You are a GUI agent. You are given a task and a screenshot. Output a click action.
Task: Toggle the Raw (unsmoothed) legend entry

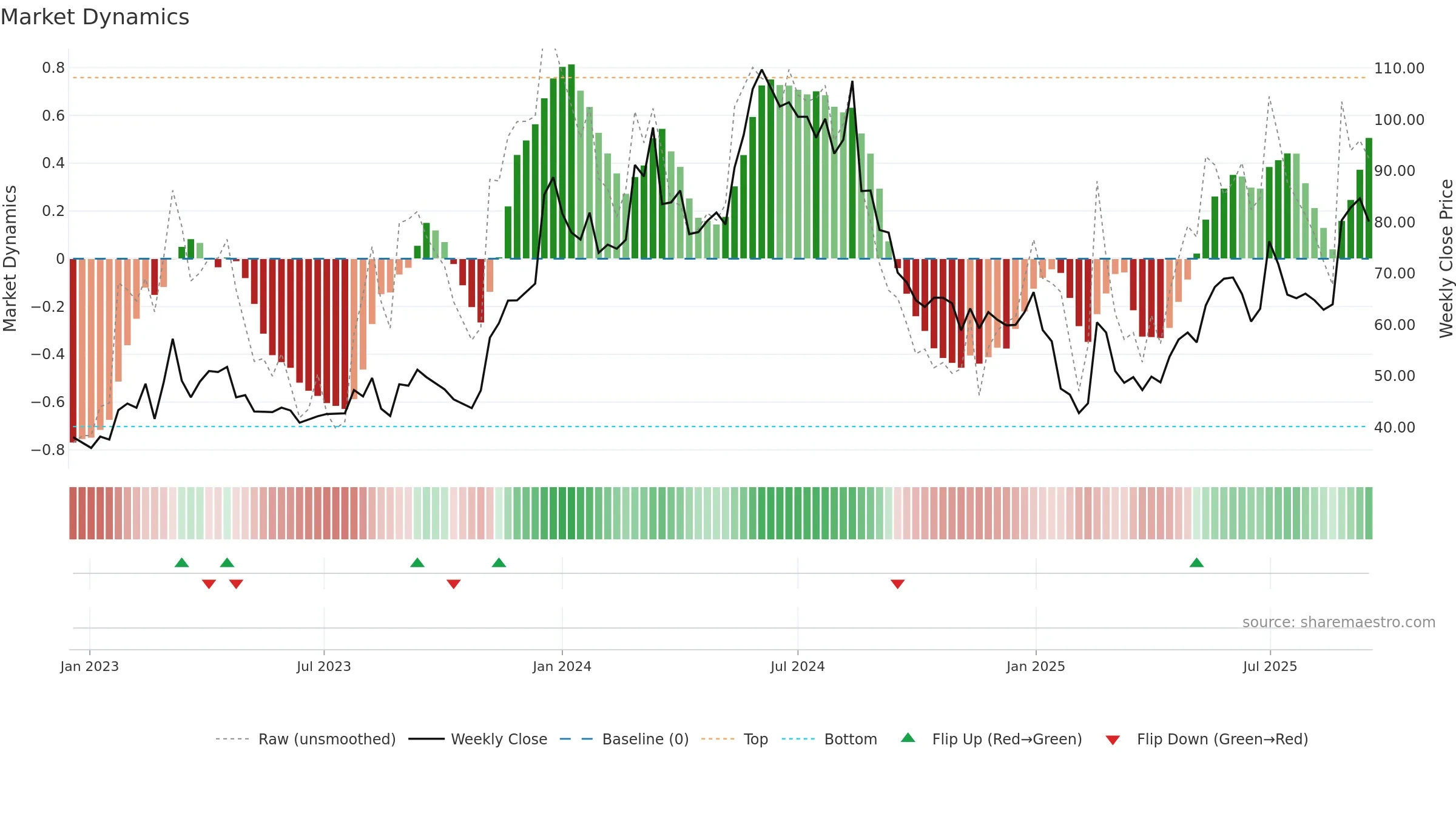click(x=305, y=739)
